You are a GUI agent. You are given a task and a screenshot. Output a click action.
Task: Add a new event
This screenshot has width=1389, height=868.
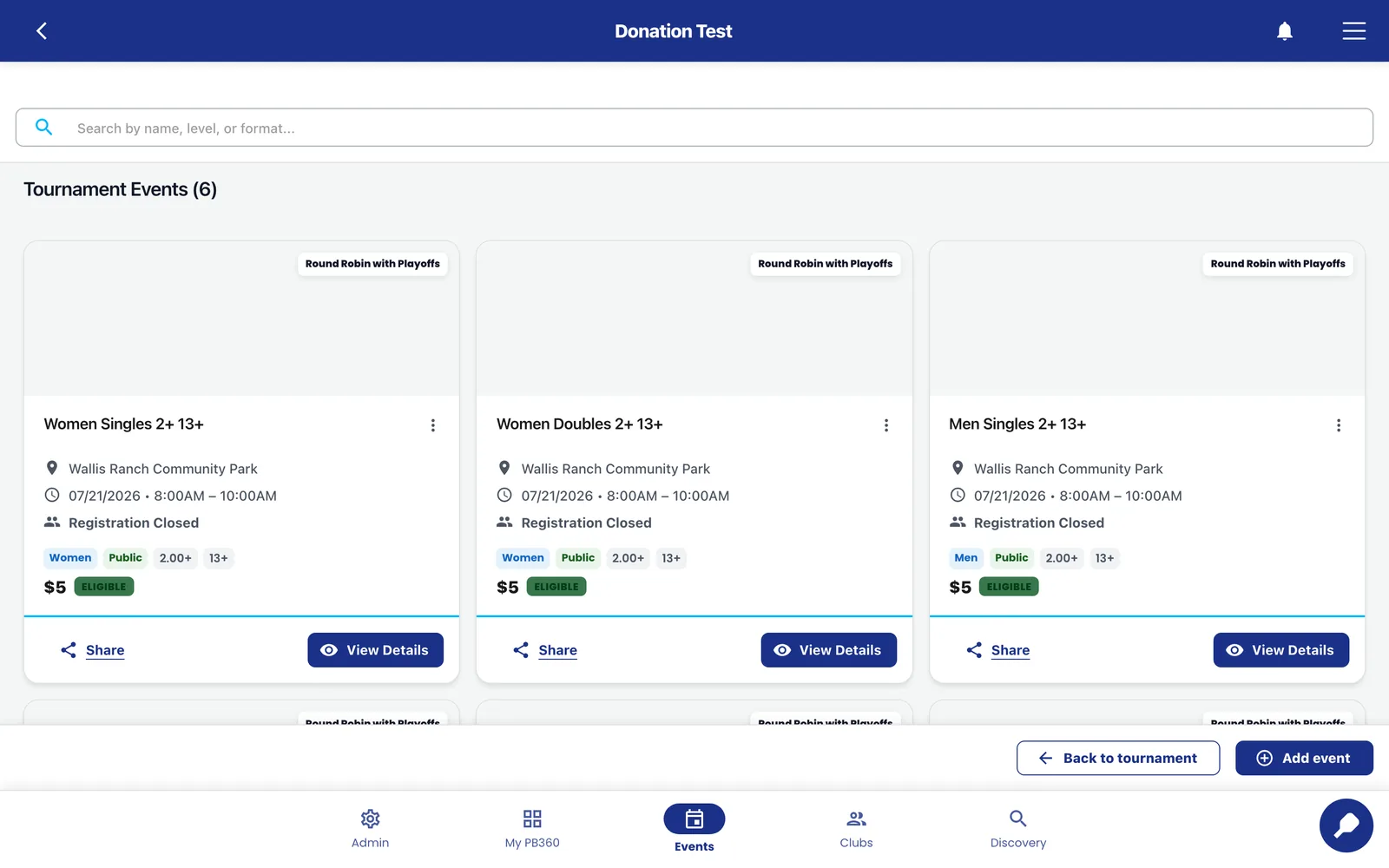pos(1304,758)
